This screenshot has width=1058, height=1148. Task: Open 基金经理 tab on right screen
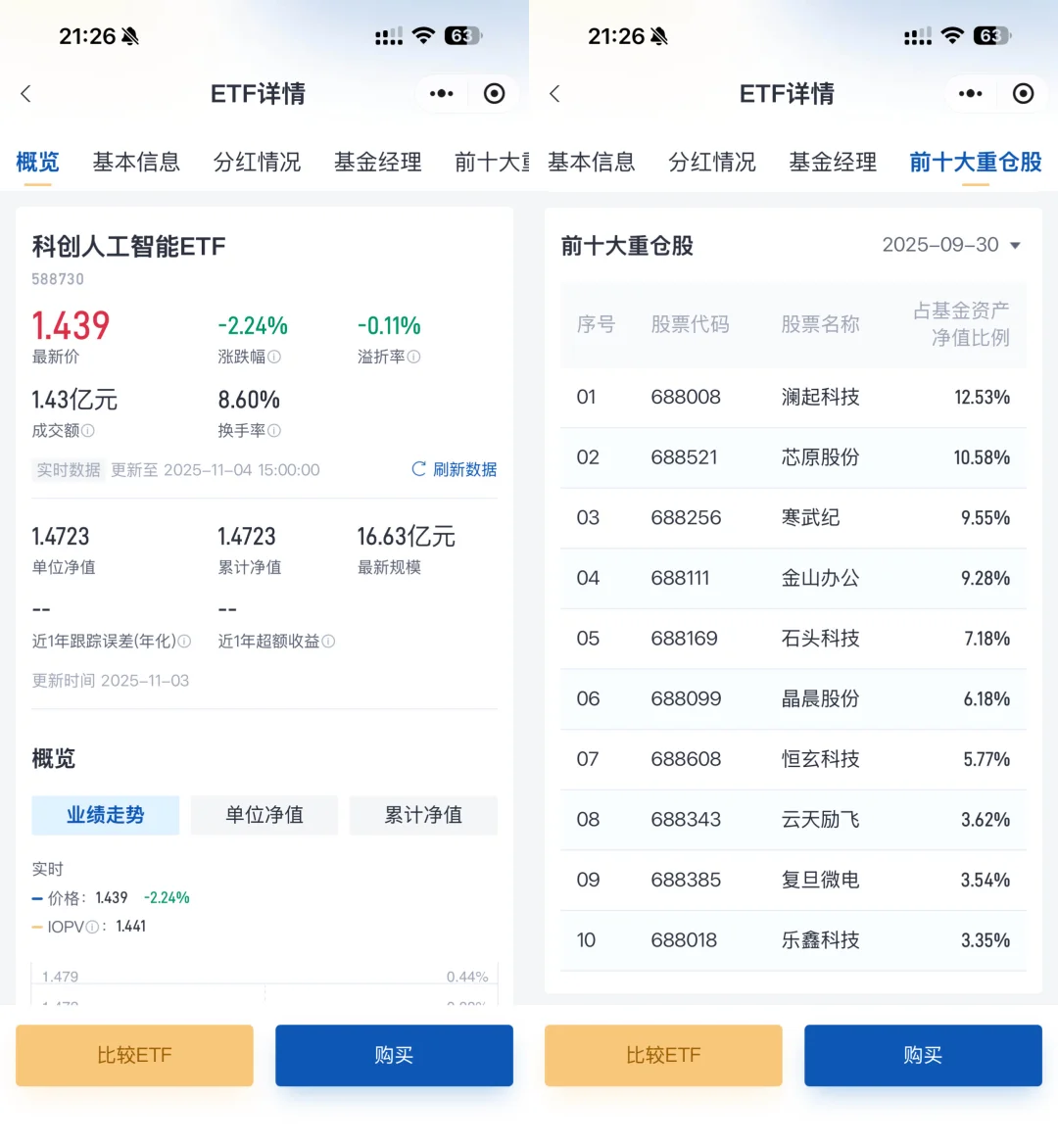(834, 162)
